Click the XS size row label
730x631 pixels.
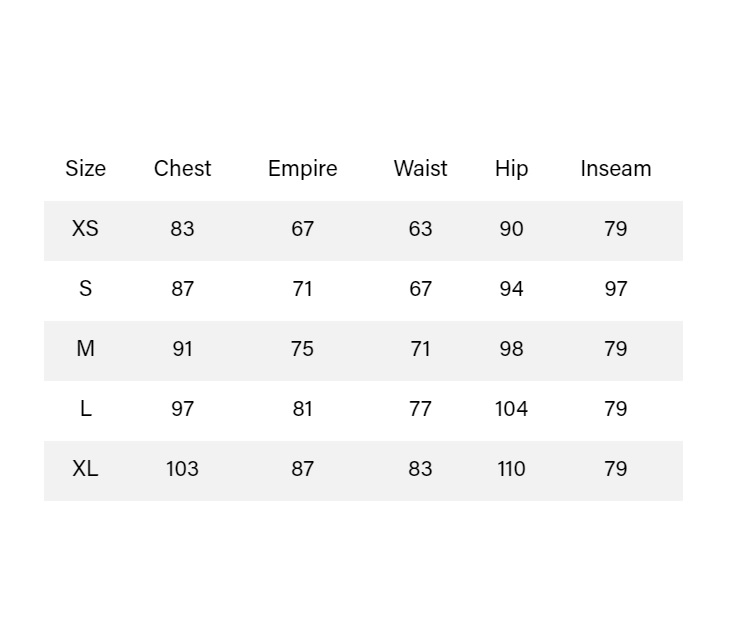[x=85, y=229]
